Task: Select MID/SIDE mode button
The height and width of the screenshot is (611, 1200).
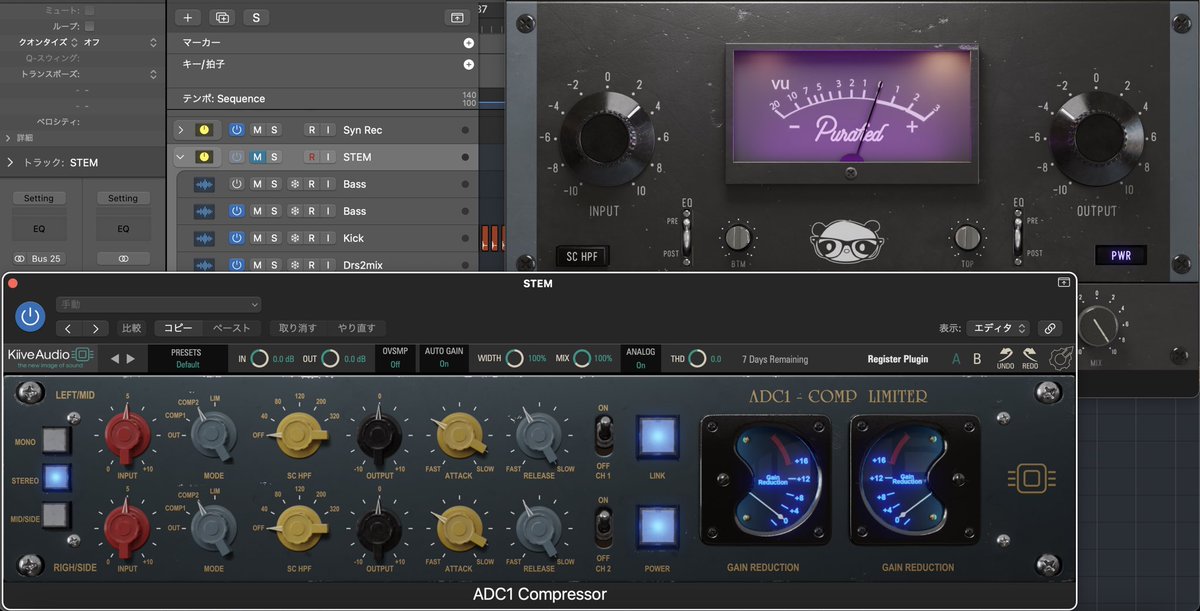Action: (x=56, y=515)
